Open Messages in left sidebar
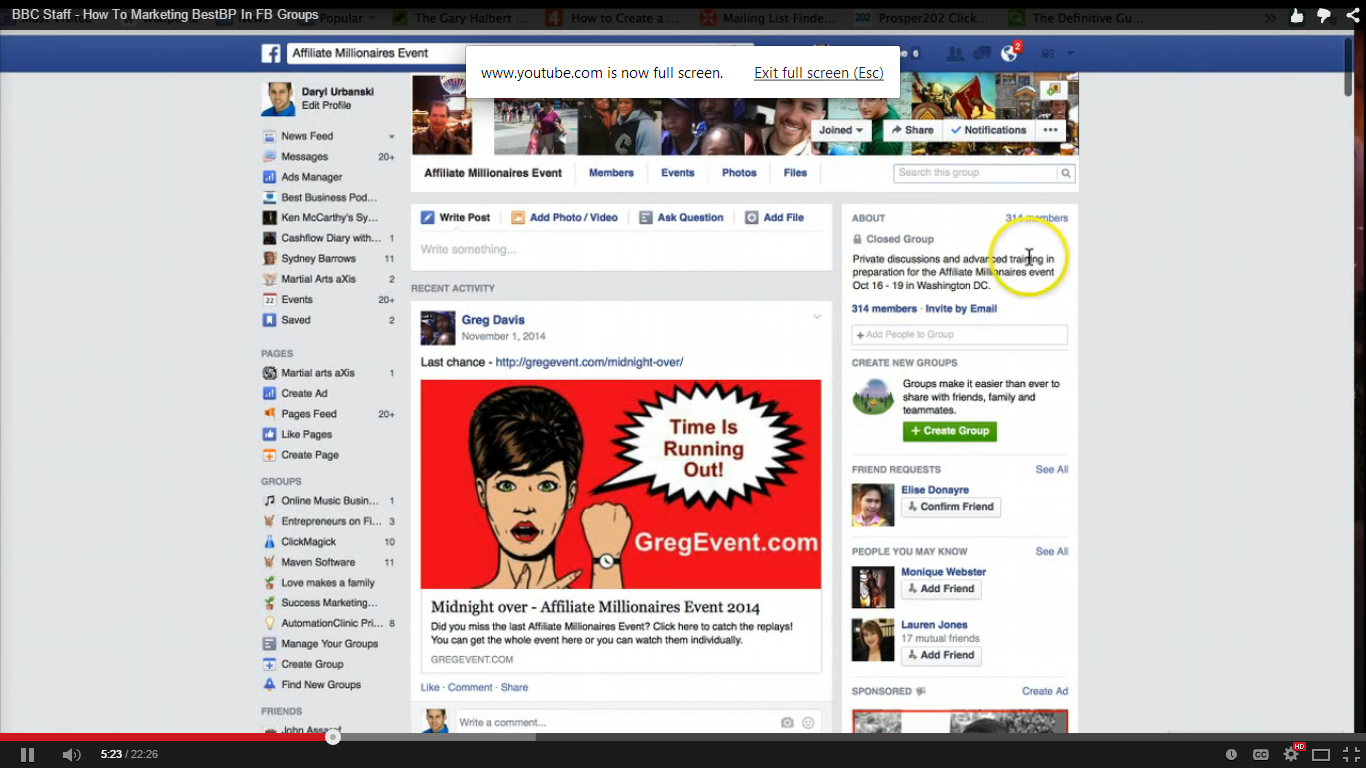Viewport: 1366px width, 768px height. pos(304,156)
